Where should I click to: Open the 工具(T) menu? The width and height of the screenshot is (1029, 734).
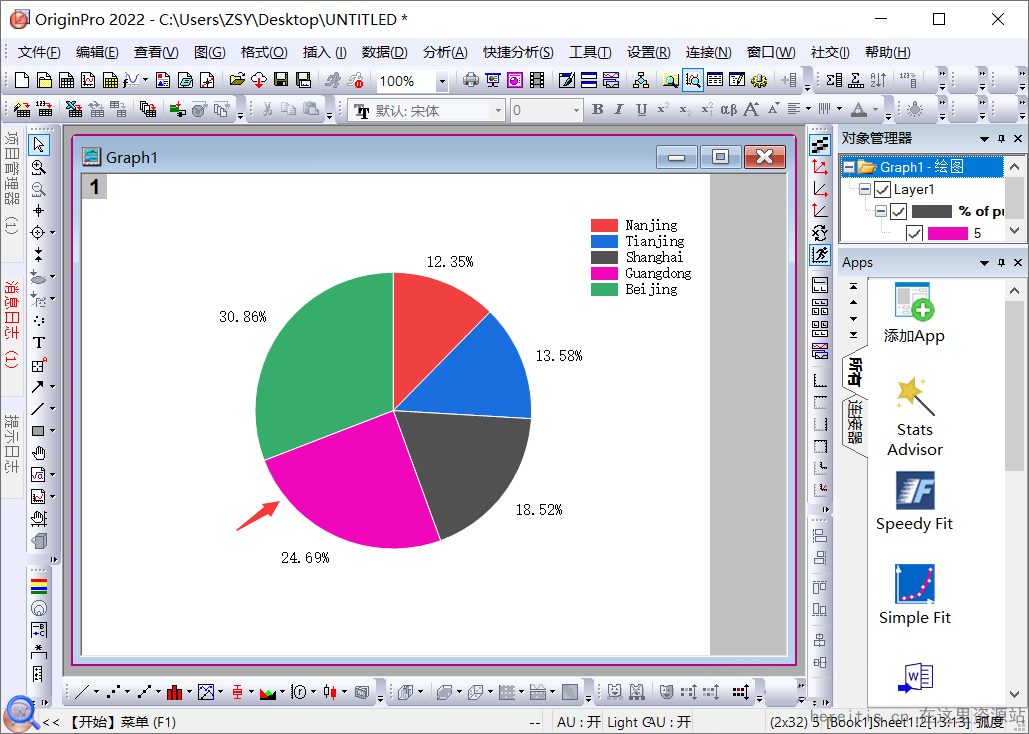pos(590,53)
